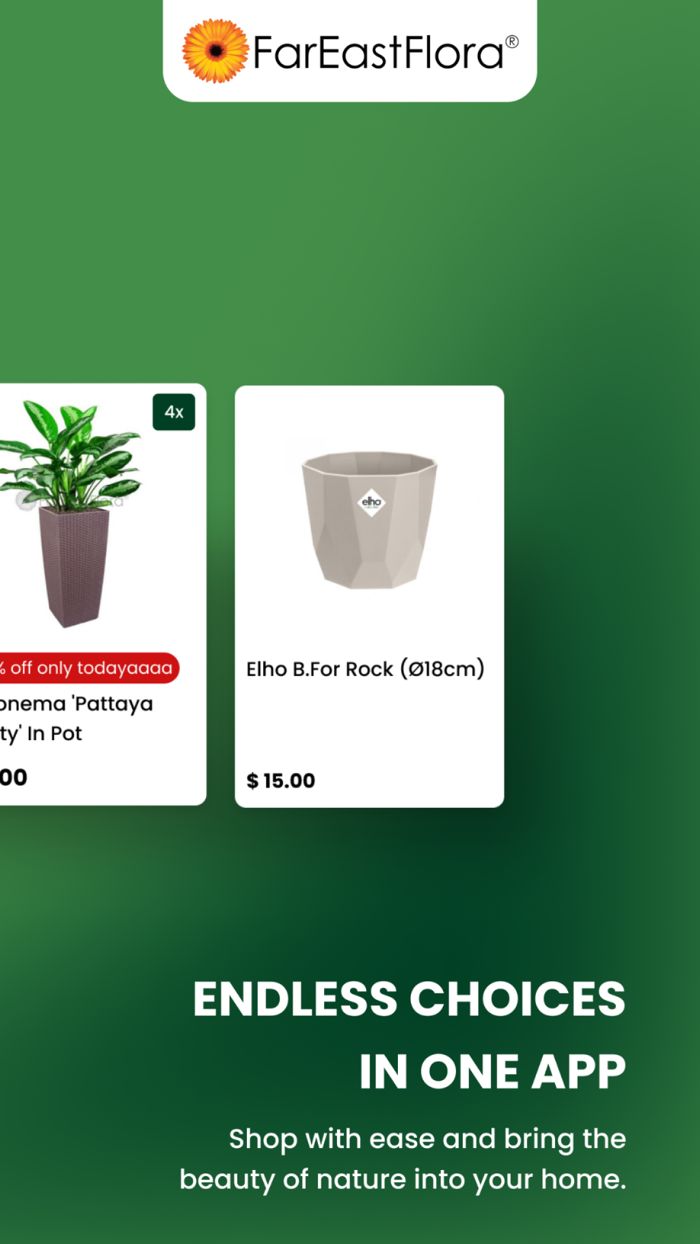Open the 'Pattaya Beauty' In Pot product title
Viewport: 700px width, 1244px height.
click(x=76, y=718)
